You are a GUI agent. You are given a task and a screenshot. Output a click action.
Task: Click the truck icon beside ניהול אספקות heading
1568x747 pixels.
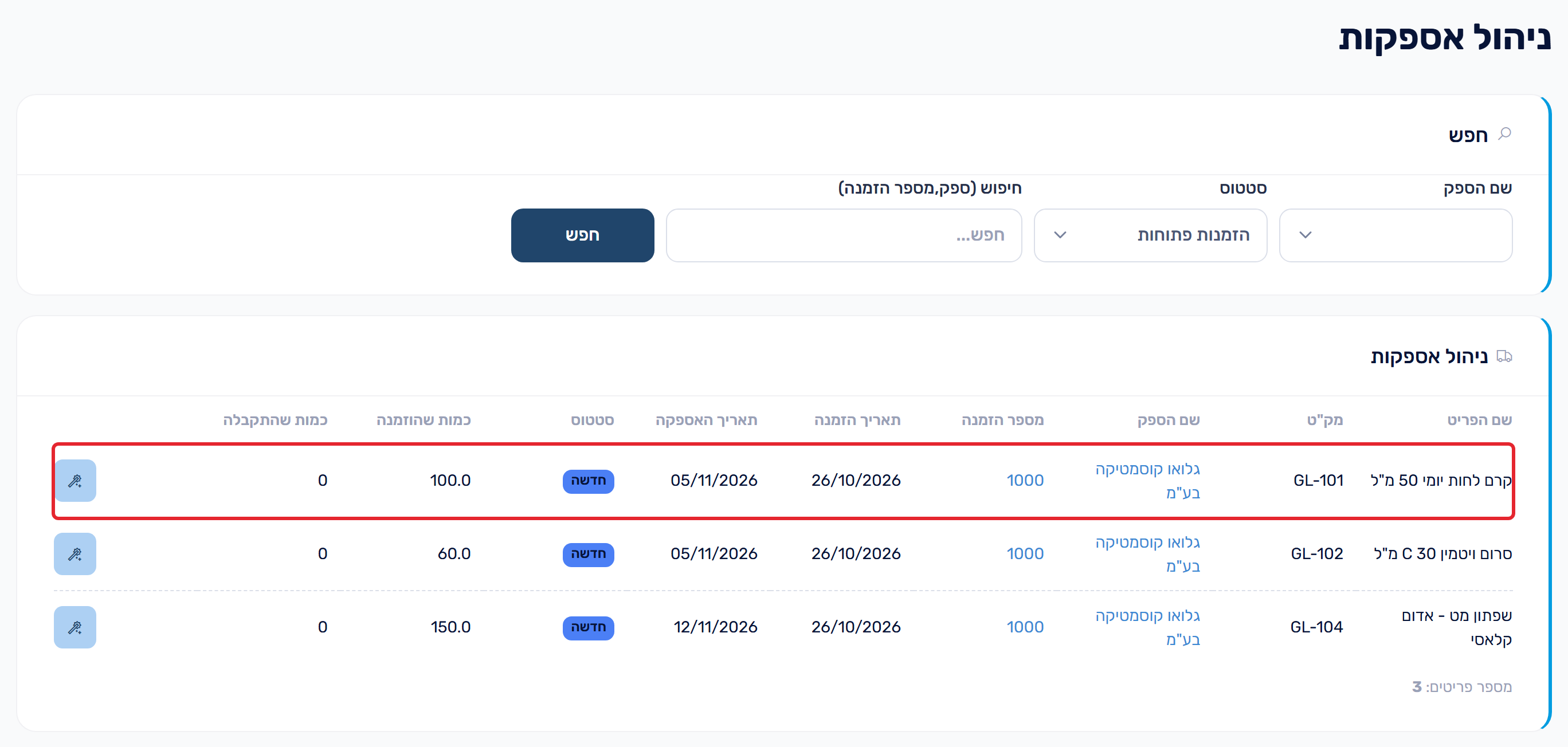click(x=1504, y=356)
